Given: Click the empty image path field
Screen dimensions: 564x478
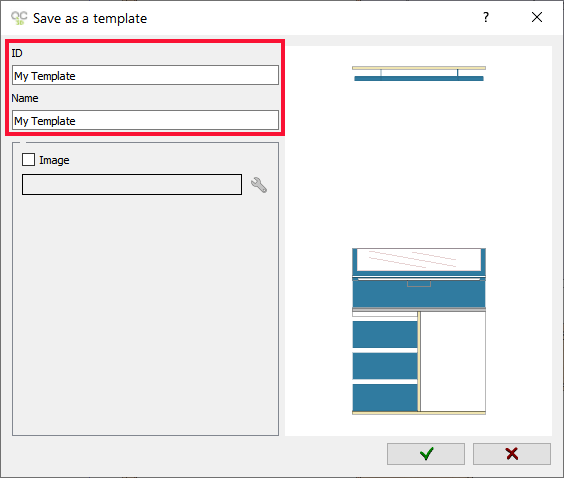Looking at the screenshot, I should [132, 185].
